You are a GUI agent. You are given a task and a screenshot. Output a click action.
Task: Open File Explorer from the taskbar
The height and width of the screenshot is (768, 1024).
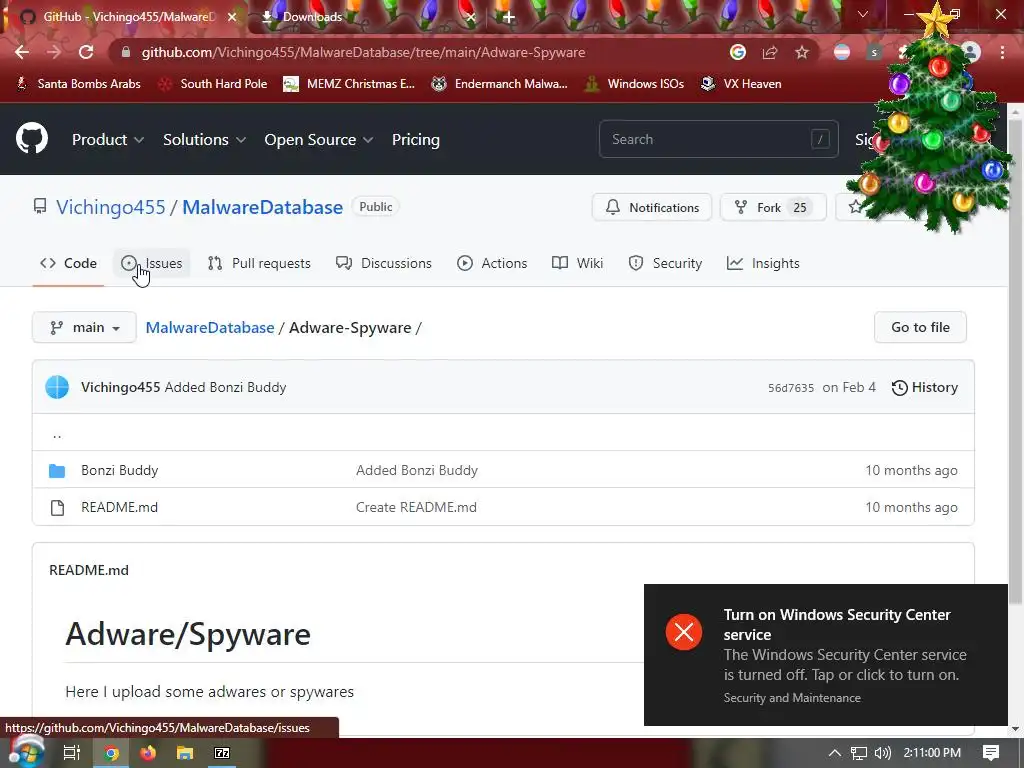point(185,753)
